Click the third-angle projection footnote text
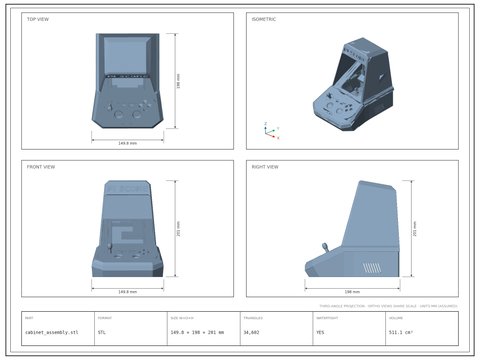This screenshot has height=360, width=480. 388,306
